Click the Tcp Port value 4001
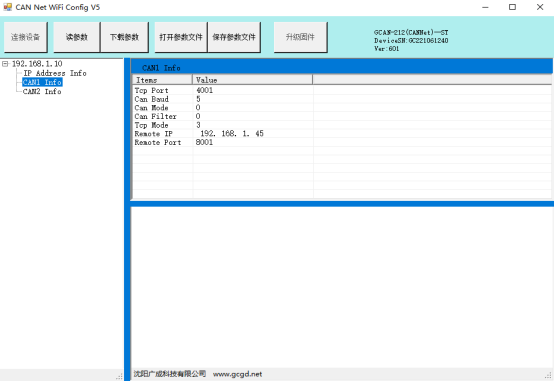This screenshot has height=382, width=554. (205, 90)
